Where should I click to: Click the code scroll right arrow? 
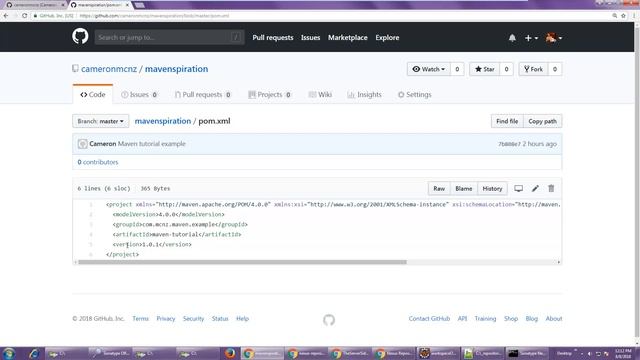[559, 262]
